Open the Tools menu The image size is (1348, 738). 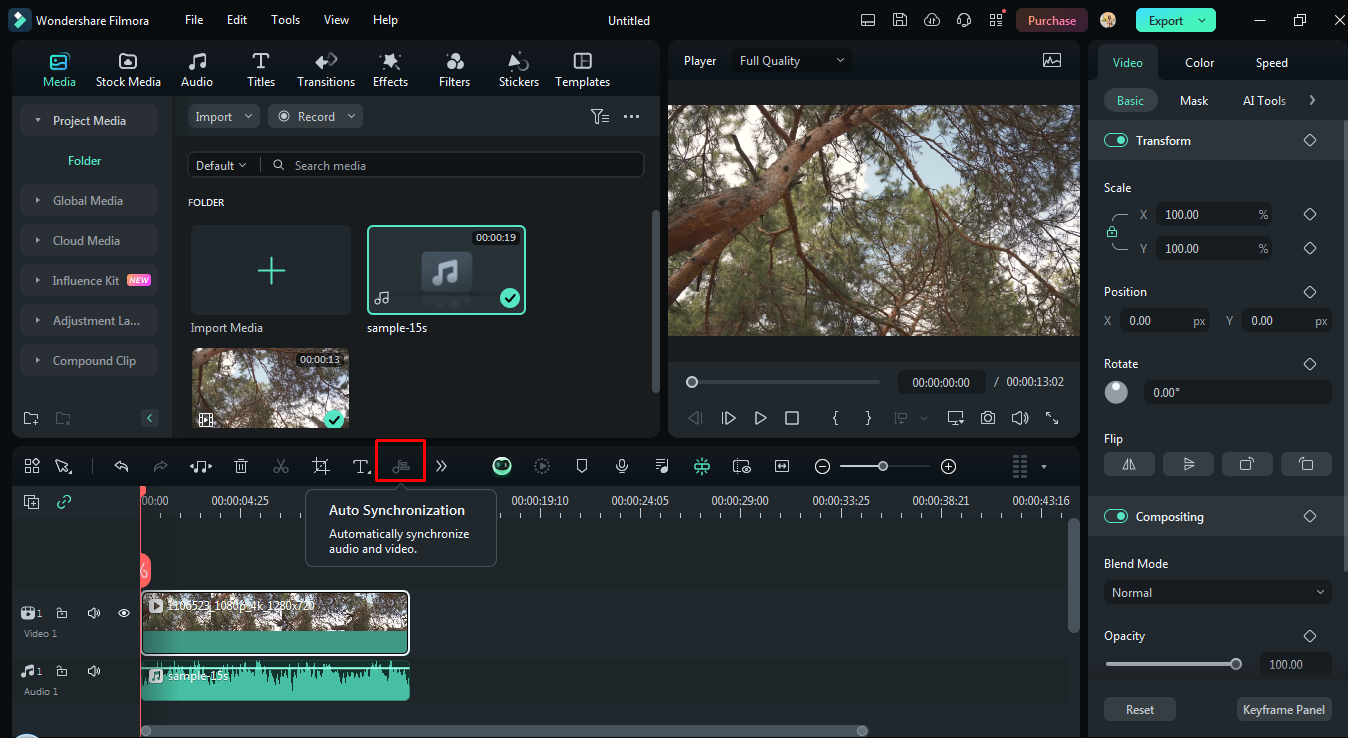(x=286, y=20)
